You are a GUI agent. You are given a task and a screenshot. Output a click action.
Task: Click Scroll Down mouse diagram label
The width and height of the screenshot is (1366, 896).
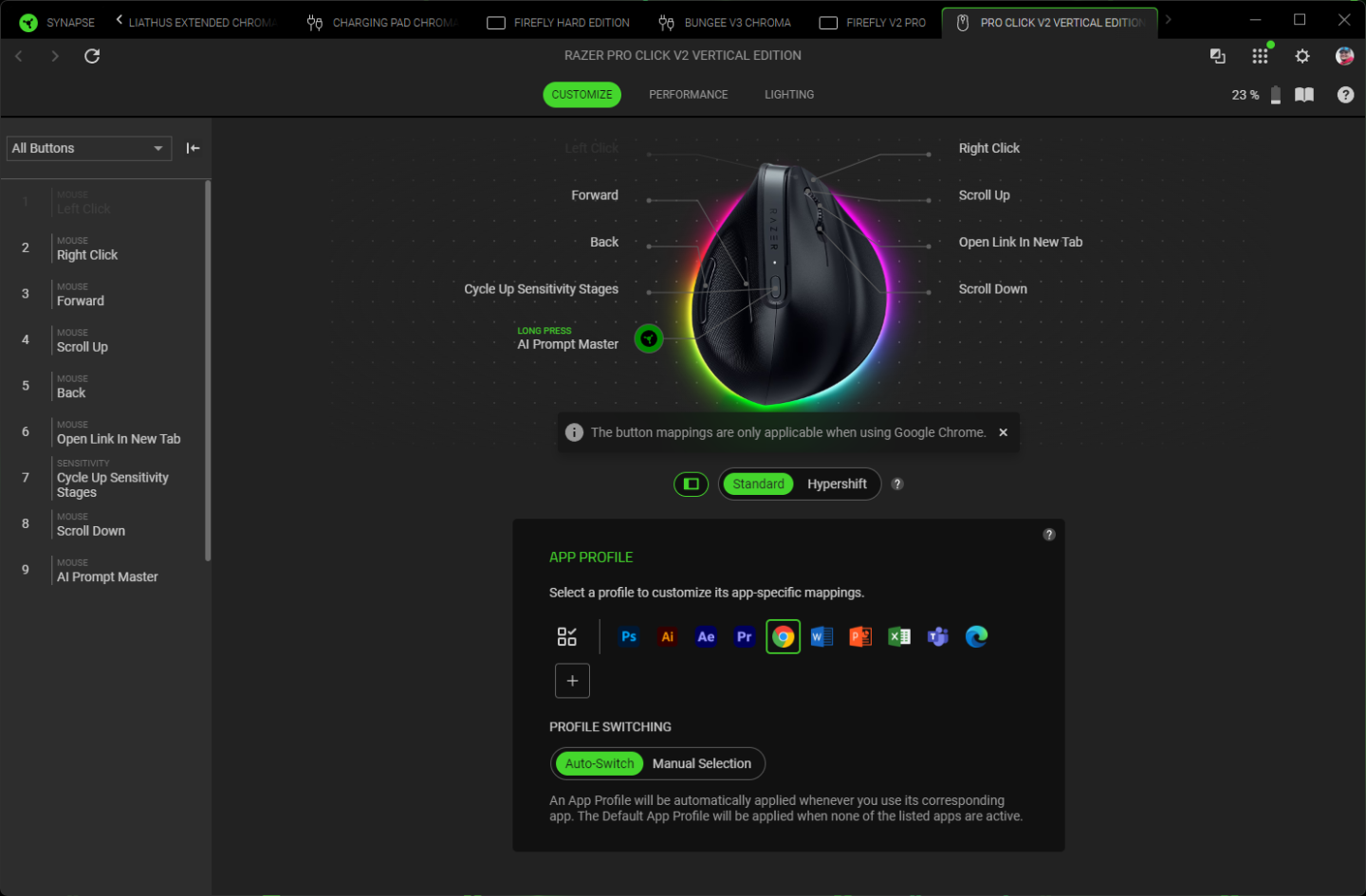(x=992, y=289)
